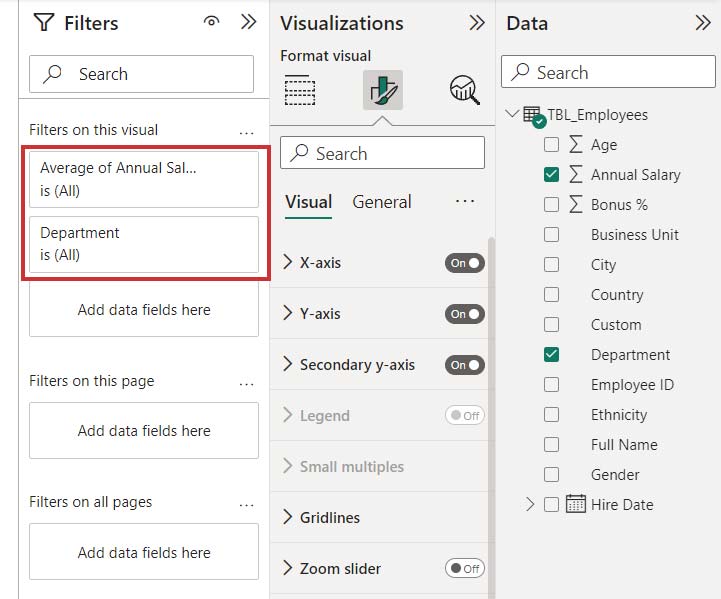Click Add data fields under this page
The width and height of the screenshot is (721, 599).
pyautogui.click(x=144, y=430)
